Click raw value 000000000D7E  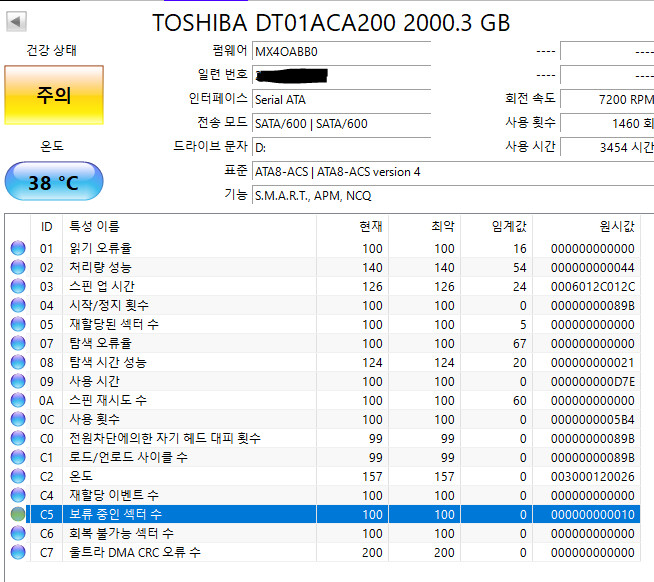coord(592,381)
